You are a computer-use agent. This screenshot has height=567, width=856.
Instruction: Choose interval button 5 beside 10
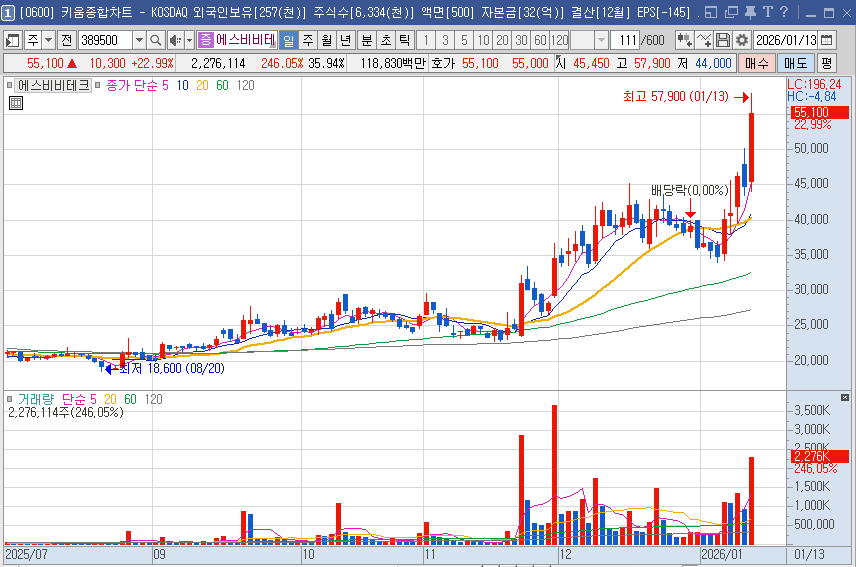tap(464, 40)
